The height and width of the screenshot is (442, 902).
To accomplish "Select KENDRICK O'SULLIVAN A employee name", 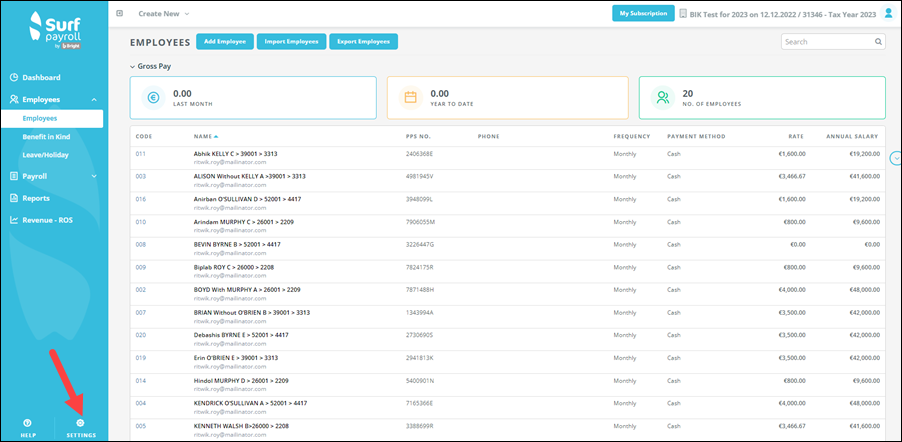I will pos(249,403).
